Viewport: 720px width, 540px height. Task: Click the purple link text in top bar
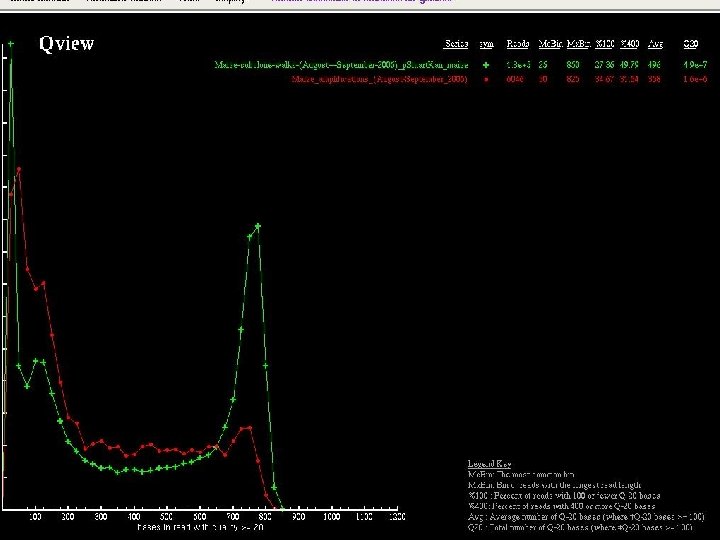[x=362, y=2]
